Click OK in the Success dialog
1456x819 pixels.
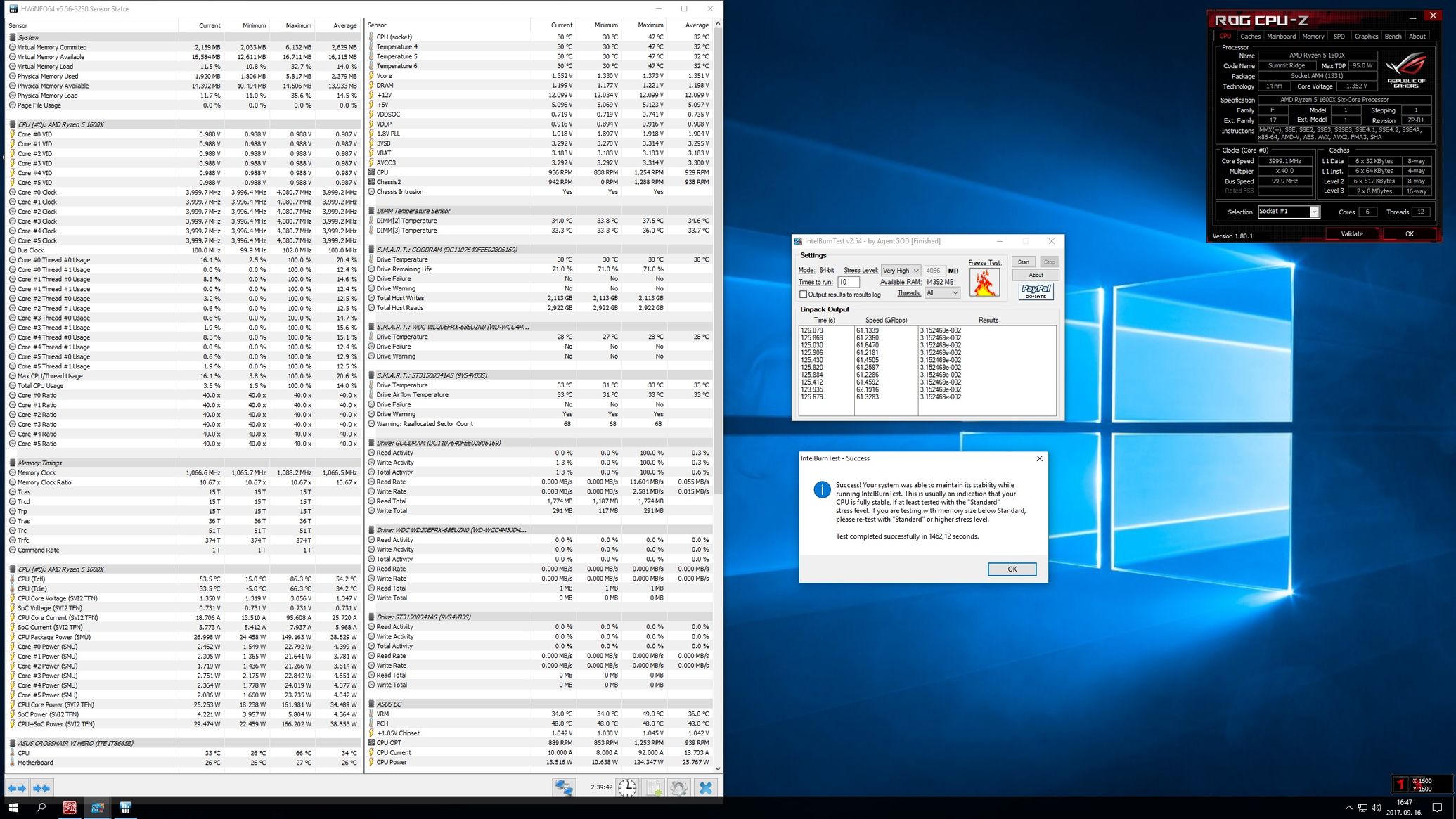pyautogui.click(x=1012, y=569)
